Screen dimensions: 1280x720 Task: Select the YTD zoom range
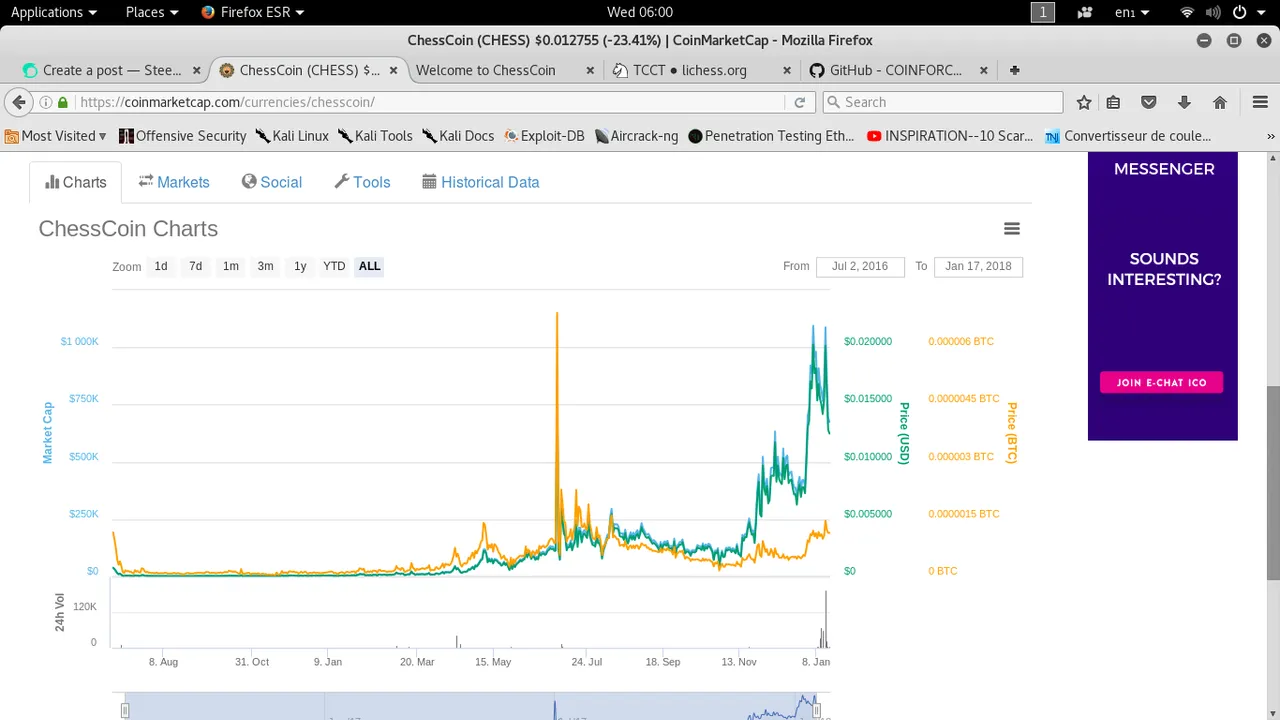(334, 266)
